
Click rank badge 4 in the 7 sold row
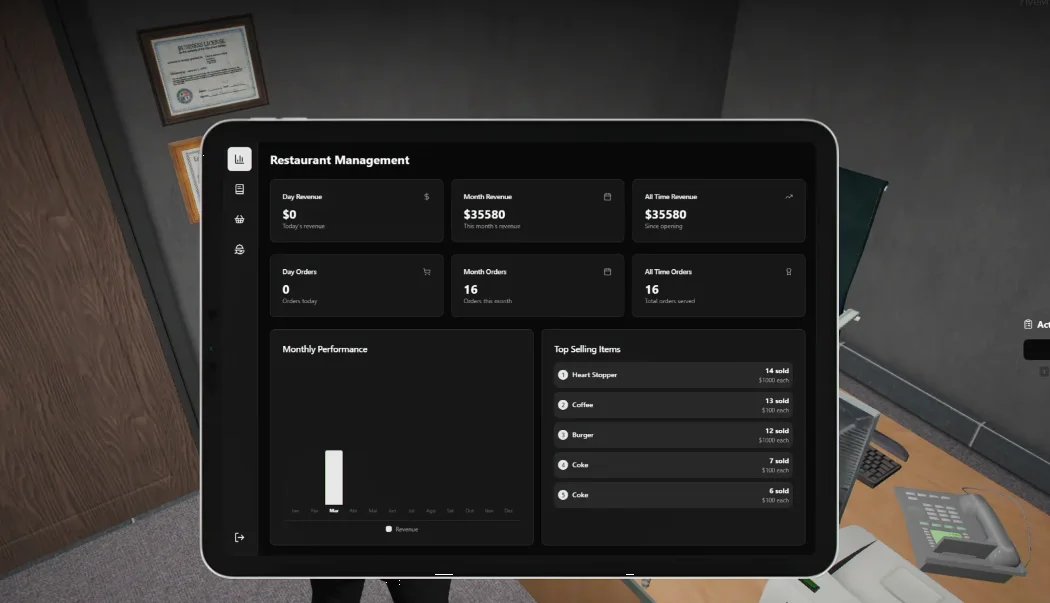click(x=562, y=465)
